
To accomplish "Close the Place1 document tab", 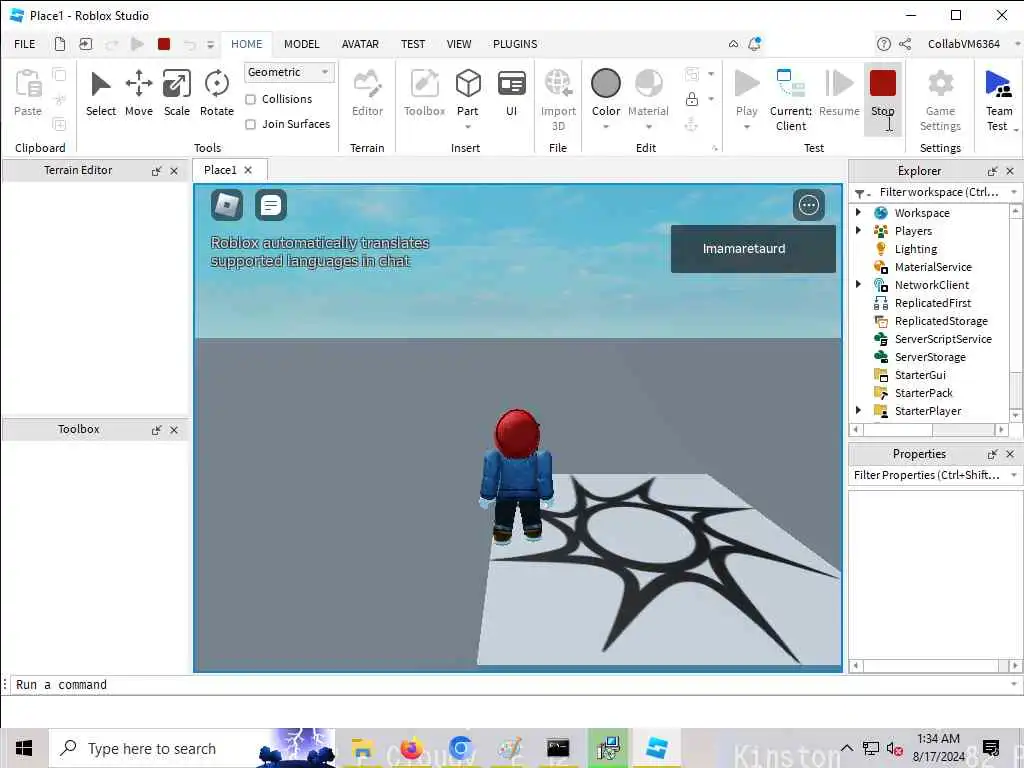I will tap(248, 170).
